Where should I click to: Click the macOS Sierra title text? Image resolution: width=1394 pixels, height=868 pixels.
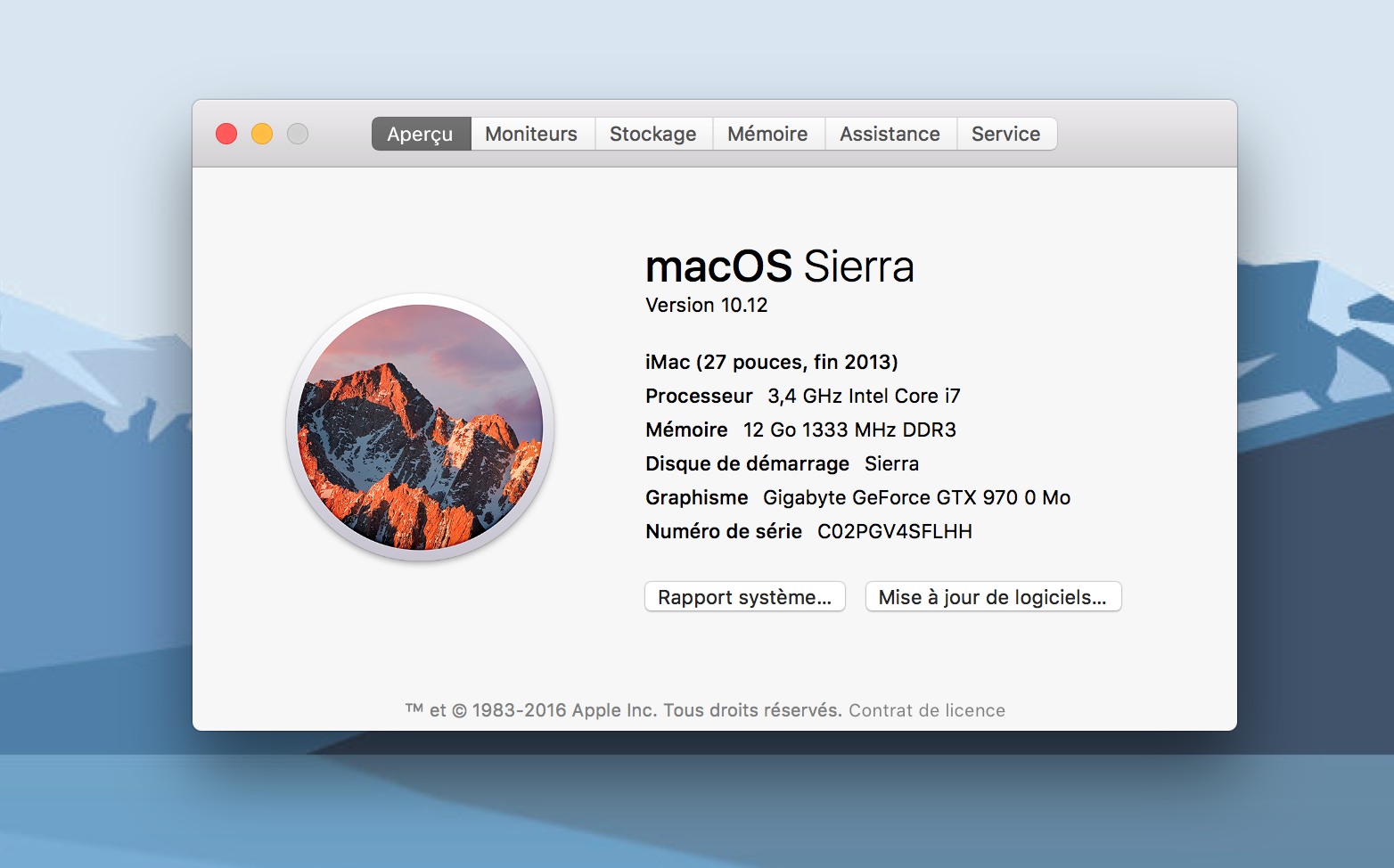click(779, 266)
